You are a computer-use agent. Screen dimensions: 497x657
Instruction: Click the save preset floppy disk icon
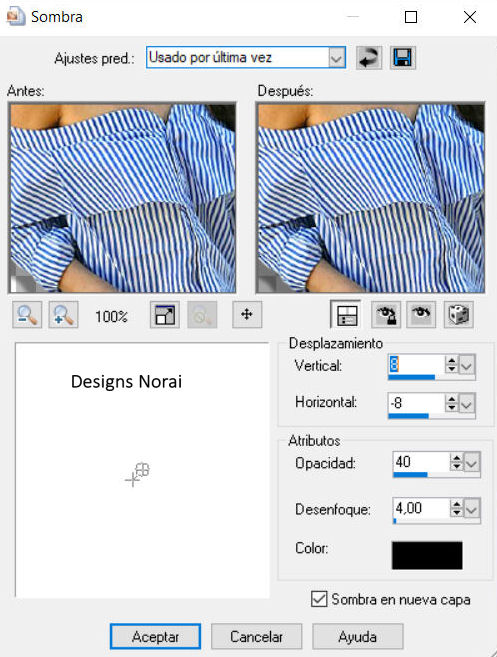(x=403, y=57)
